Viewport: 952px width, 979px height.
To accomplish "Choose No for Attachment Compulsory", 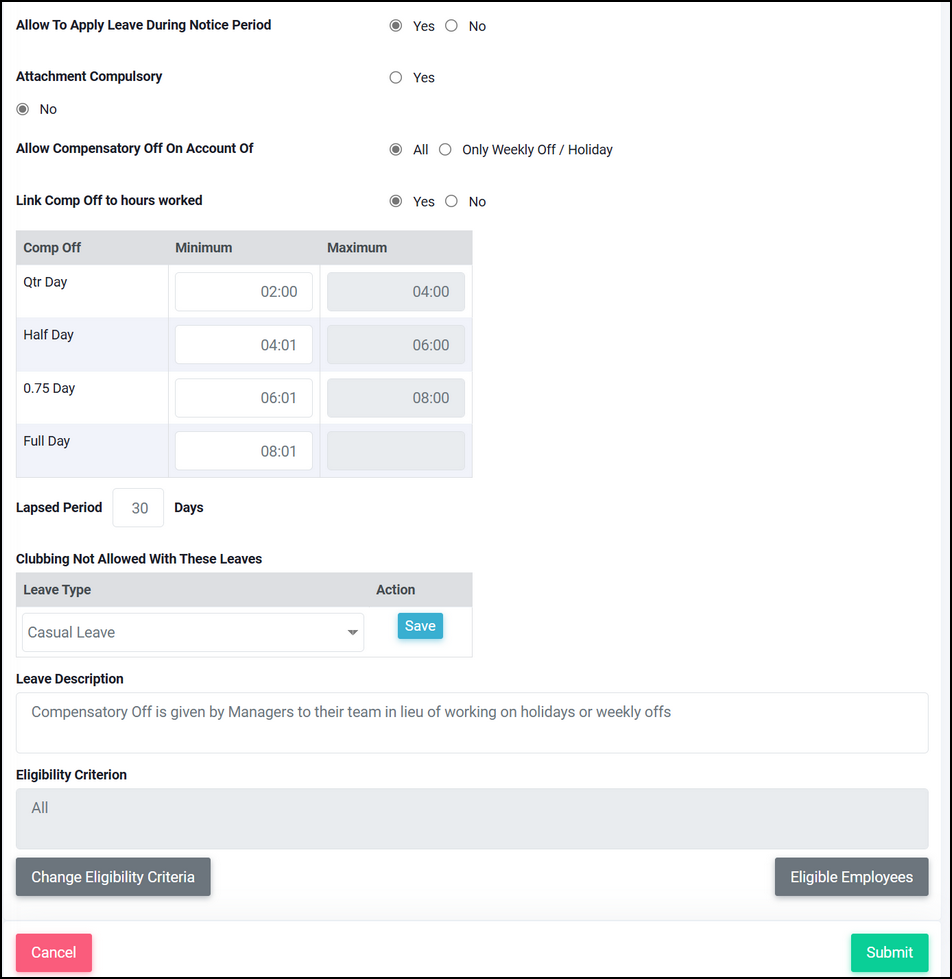I will click(23, 109).
